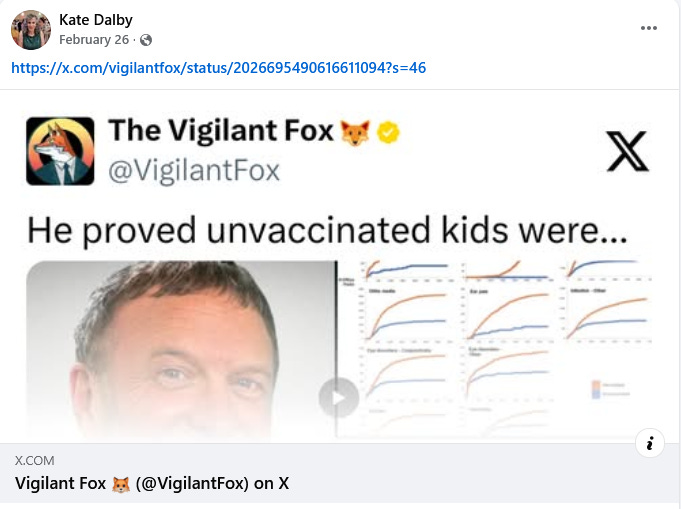Click Kate Dalby's profile picture
This screenshot has width=681, height=509.
31,30
